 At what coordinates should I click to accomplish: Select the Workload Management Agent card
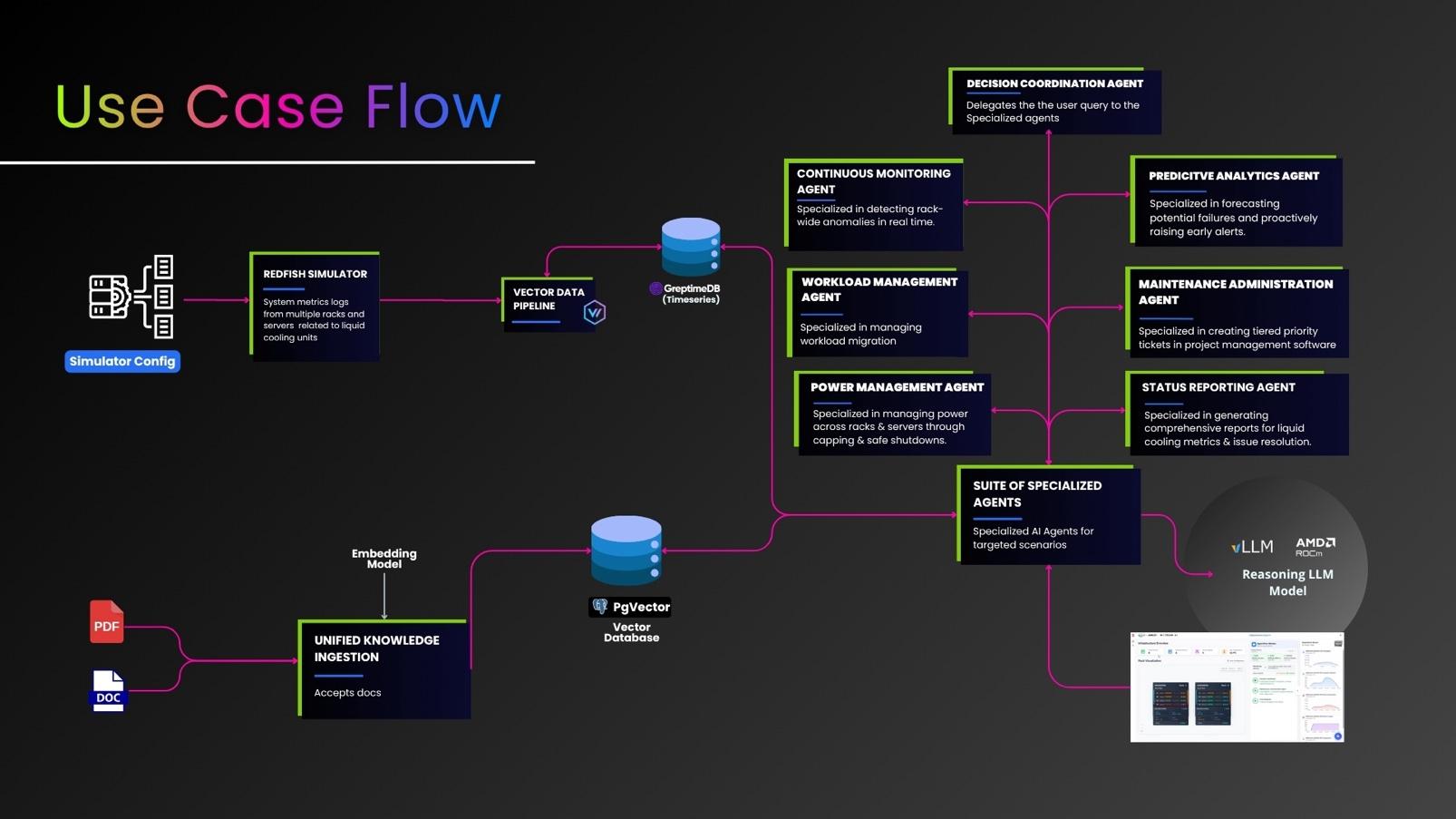878,312
